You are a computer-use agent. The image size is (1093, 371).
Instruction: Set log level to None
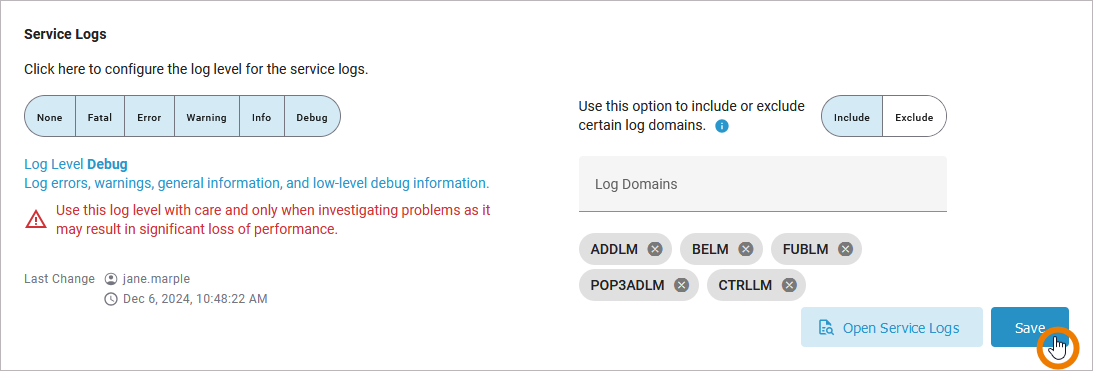pos(50,116)
